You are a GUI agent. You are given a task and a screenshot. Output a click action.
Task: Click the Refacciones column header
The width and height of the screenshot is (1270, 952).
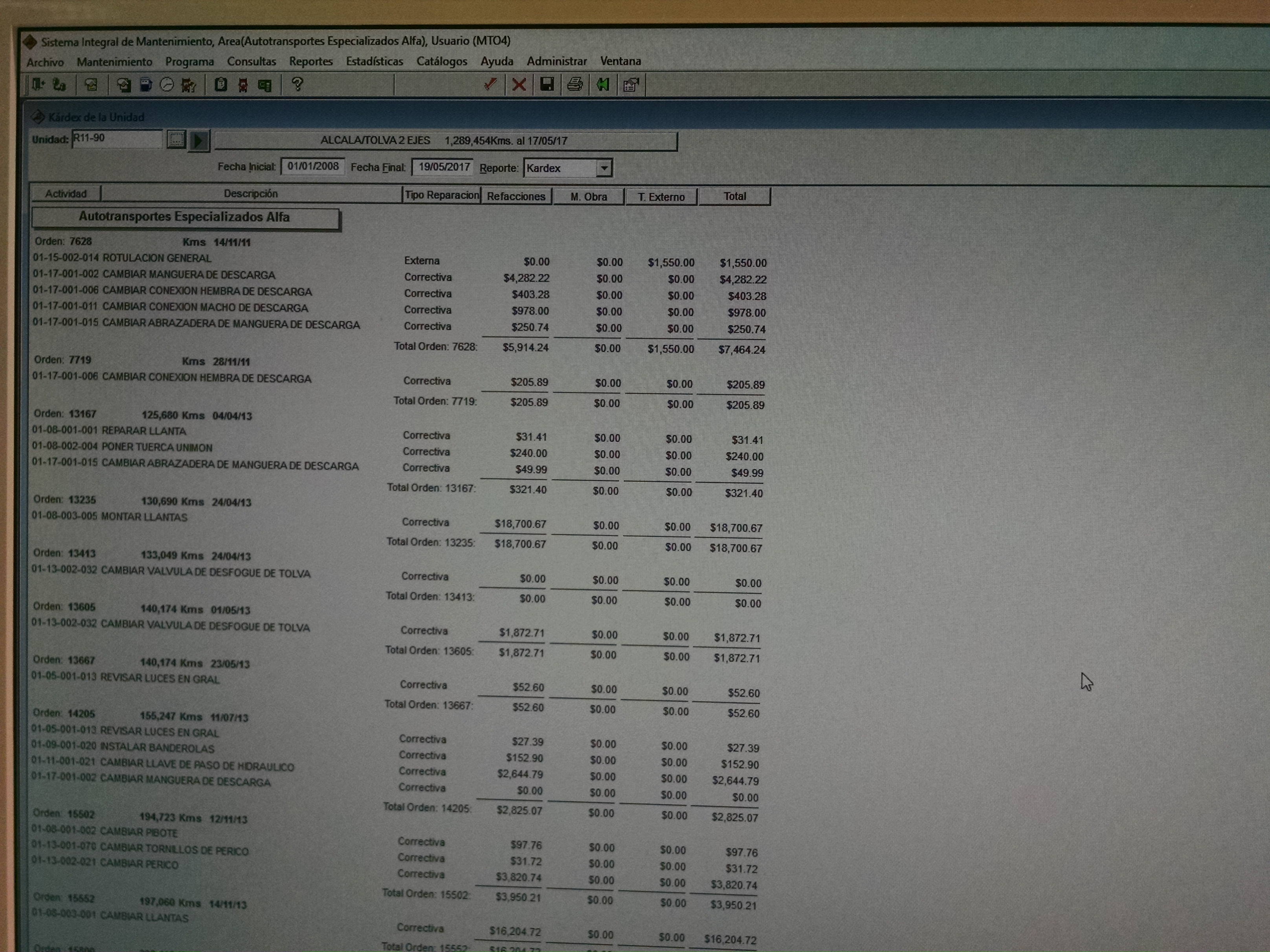pyautogui.click(x=516, y=196)
